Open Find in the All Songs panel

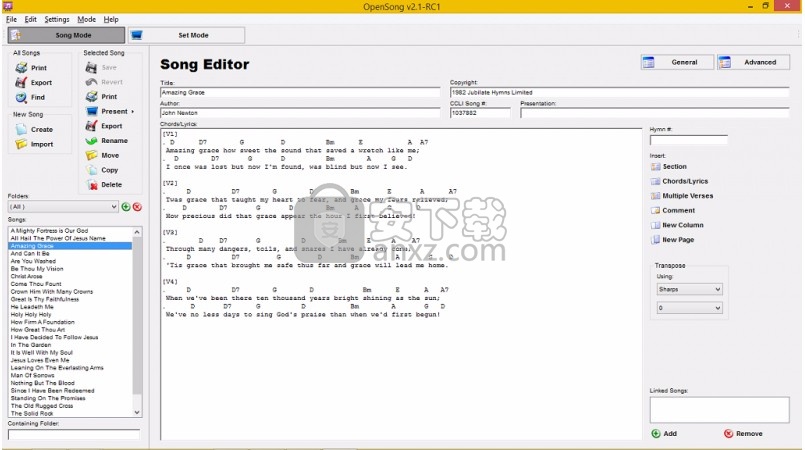tap(30, 97)
